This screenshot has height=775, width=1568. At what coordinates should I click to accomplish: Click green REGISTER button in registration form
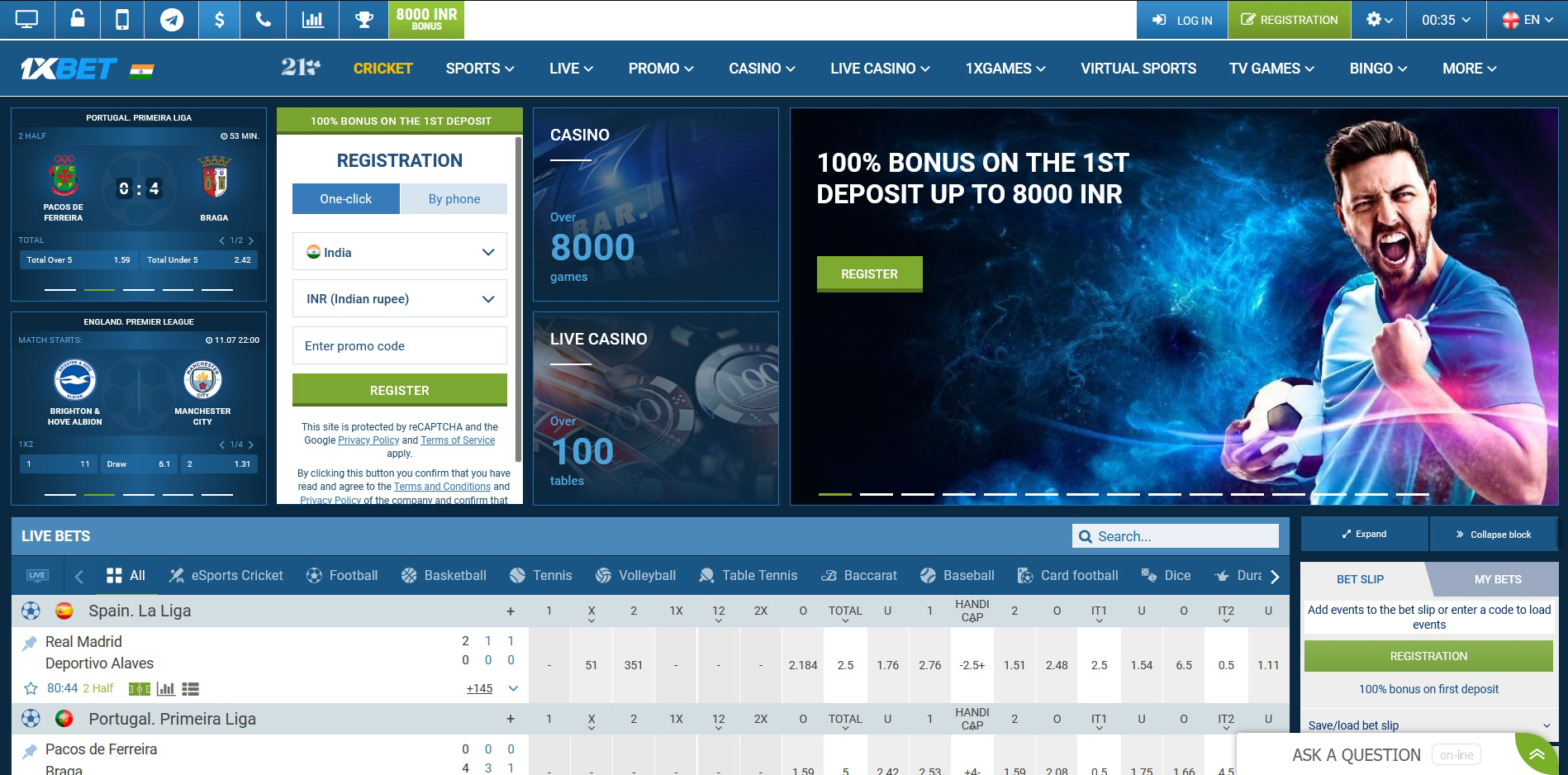400,390
